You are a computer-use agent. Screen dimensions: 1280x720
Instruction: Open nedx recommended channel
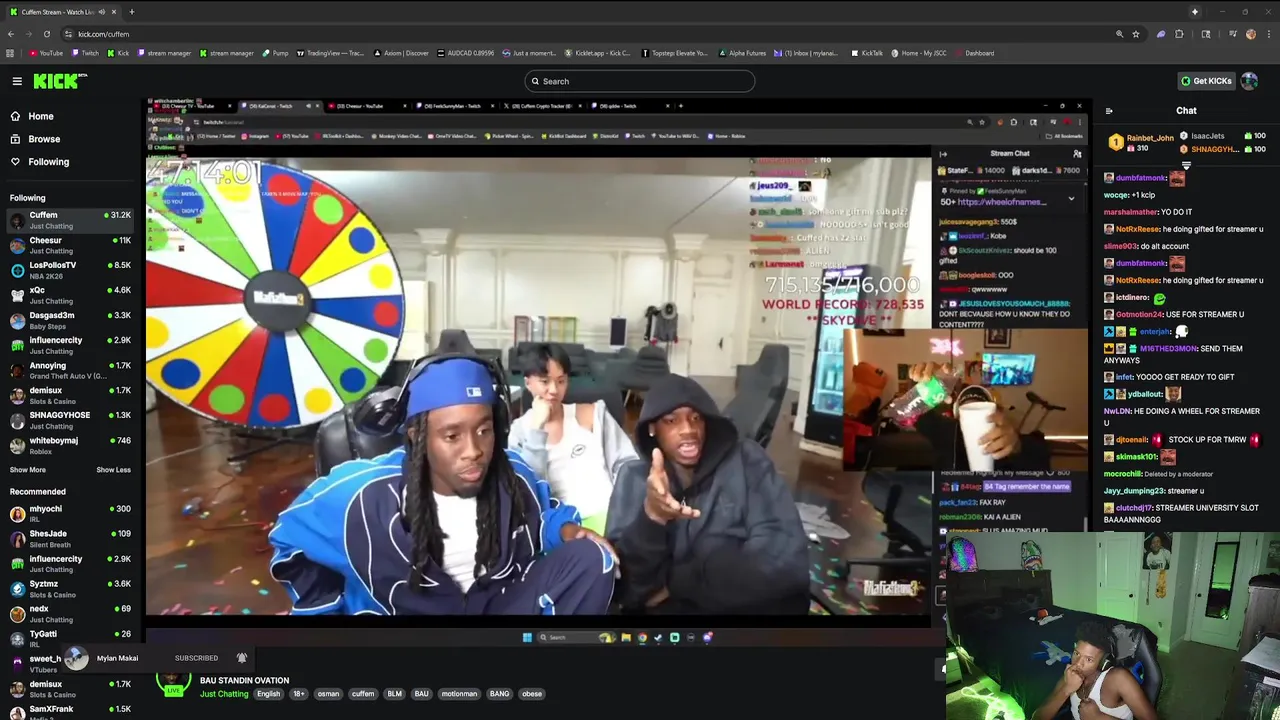[70, 614]
